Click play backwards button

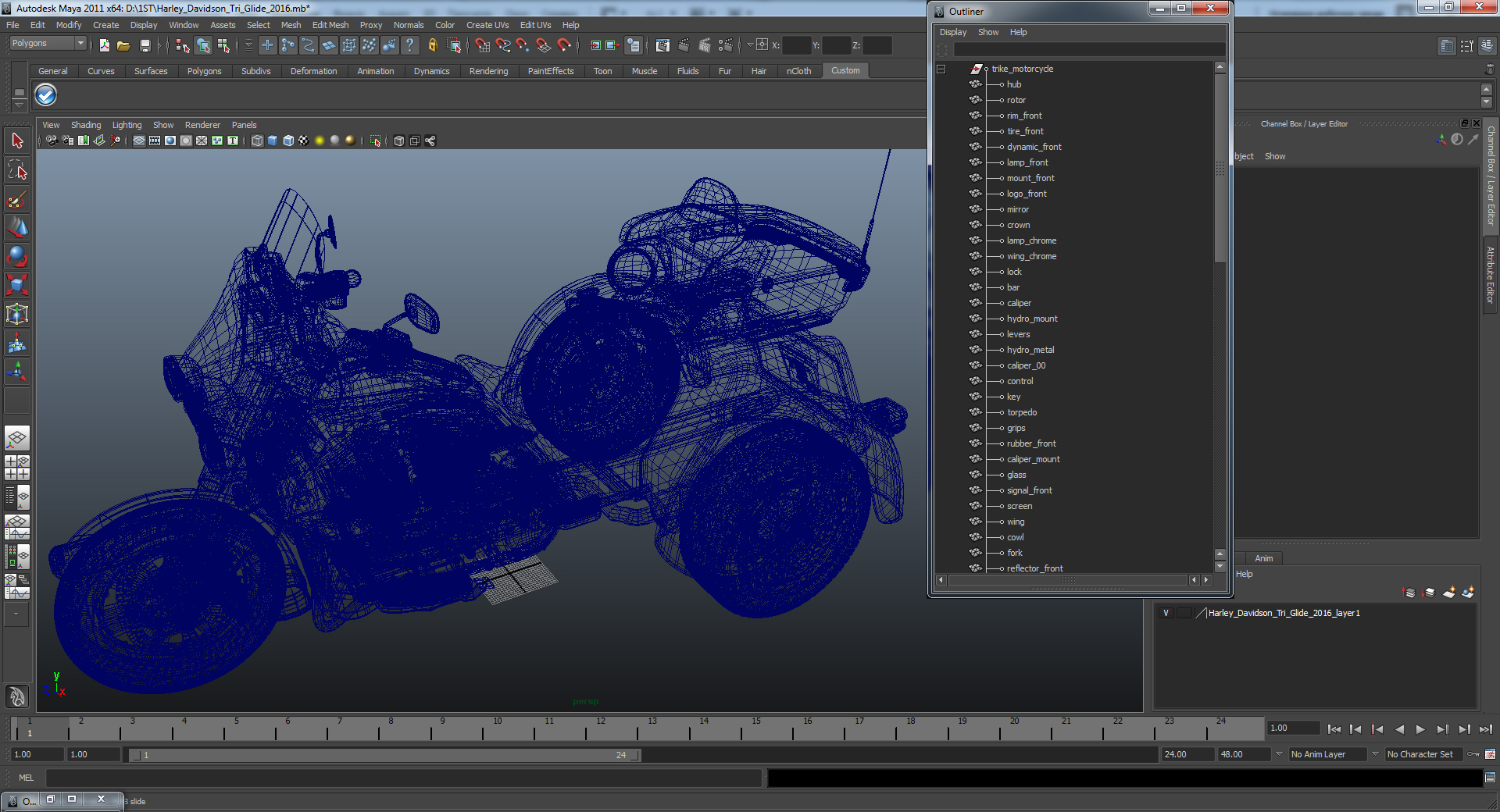[1399, 729]
